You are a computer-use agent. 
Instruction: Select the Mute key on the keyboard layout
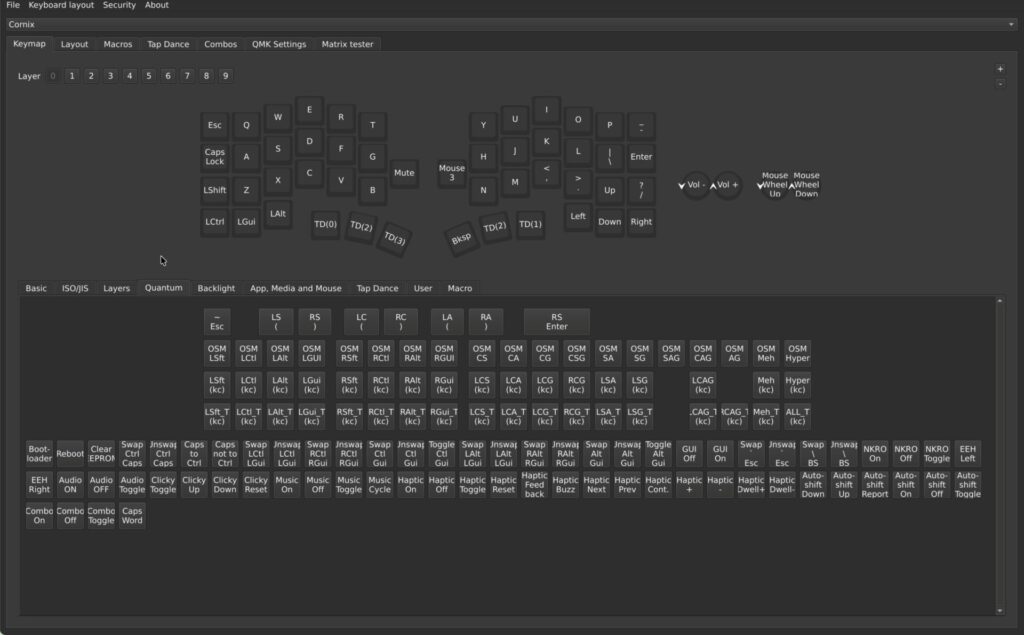pos(404,173)
